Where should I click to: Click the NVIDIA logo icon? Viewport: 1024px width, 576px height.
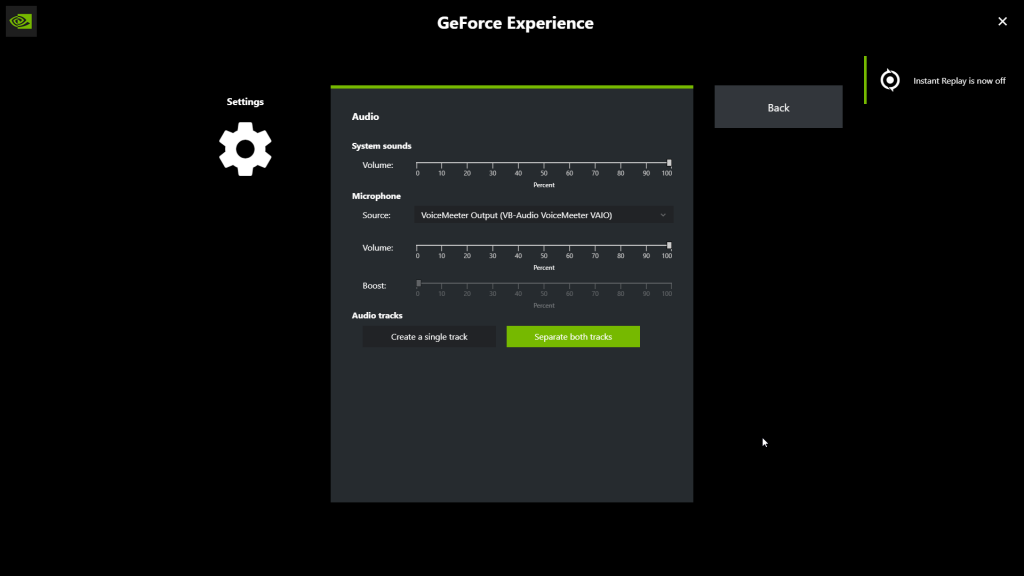[21, 22]
